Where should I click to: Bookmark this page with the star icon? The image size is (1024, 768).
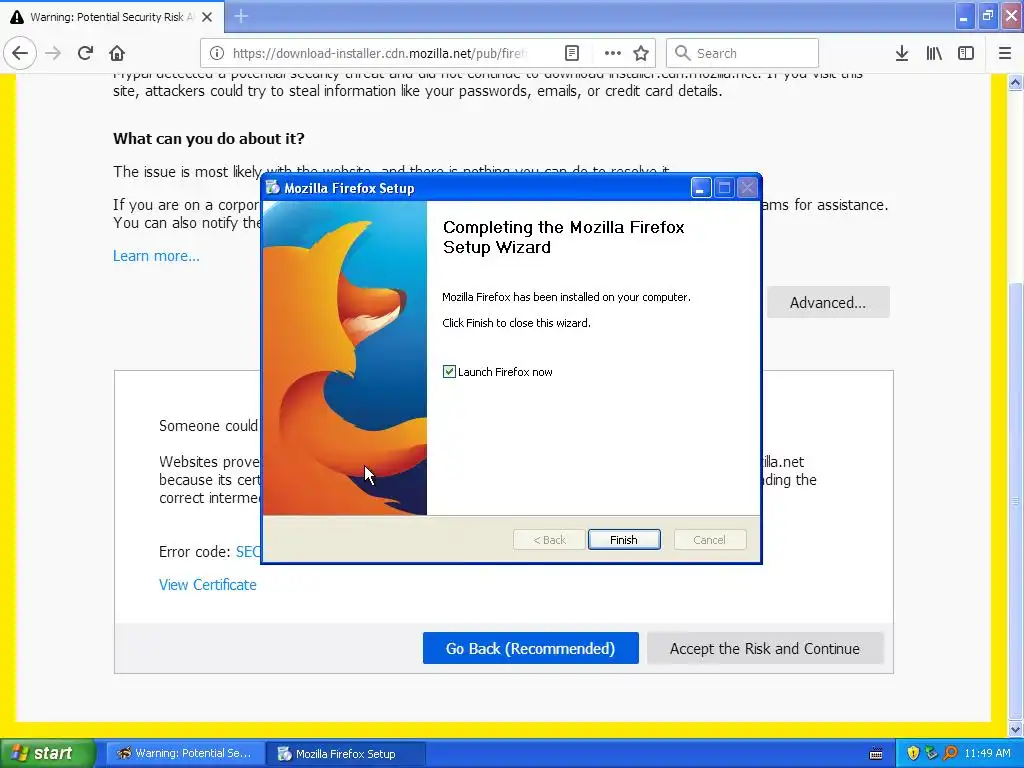641,53
